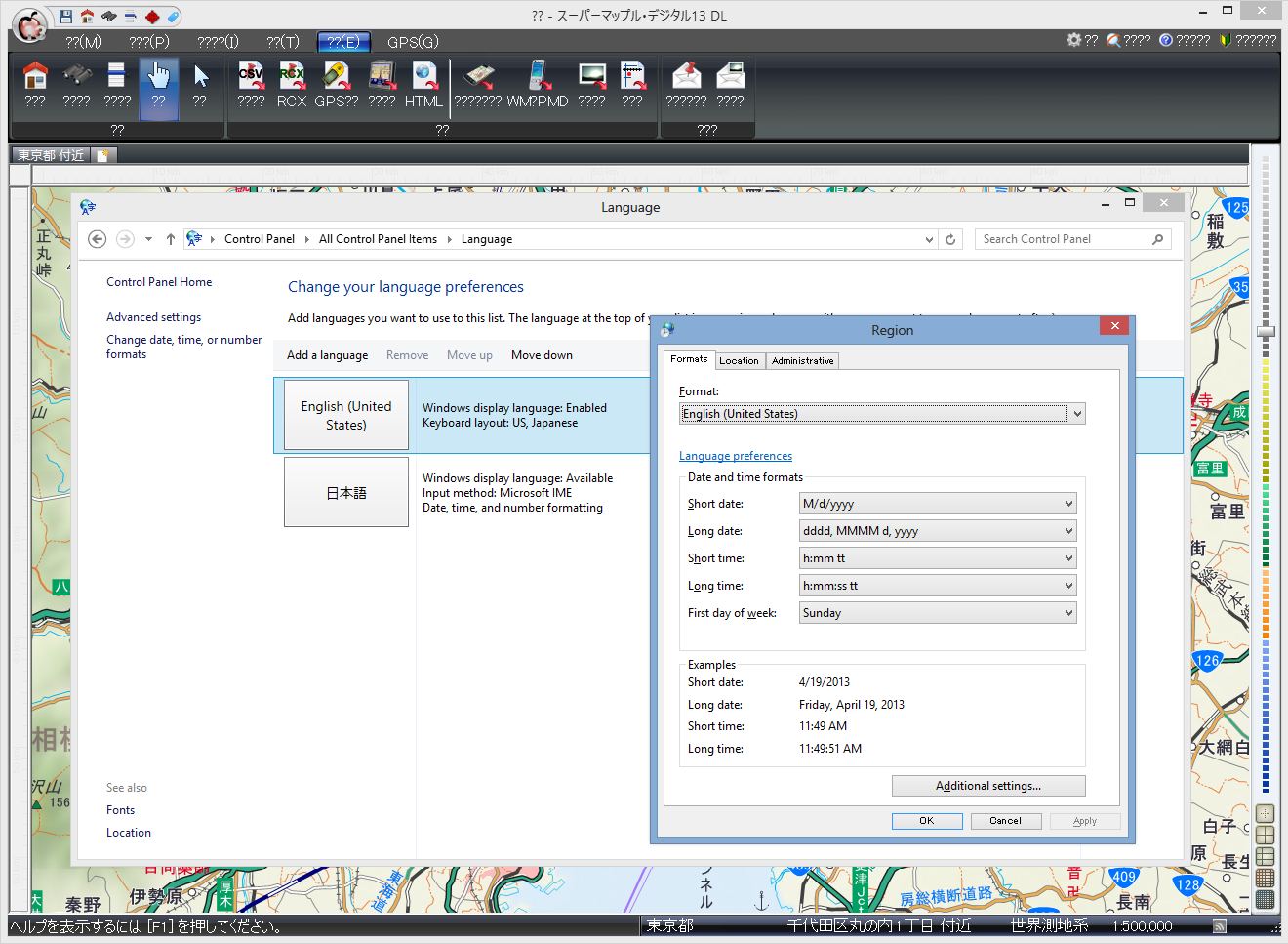The width and height of the screenshot is (1288, 944).
Task: Select the finest dotted grid density button
Action: point(1266,899)
